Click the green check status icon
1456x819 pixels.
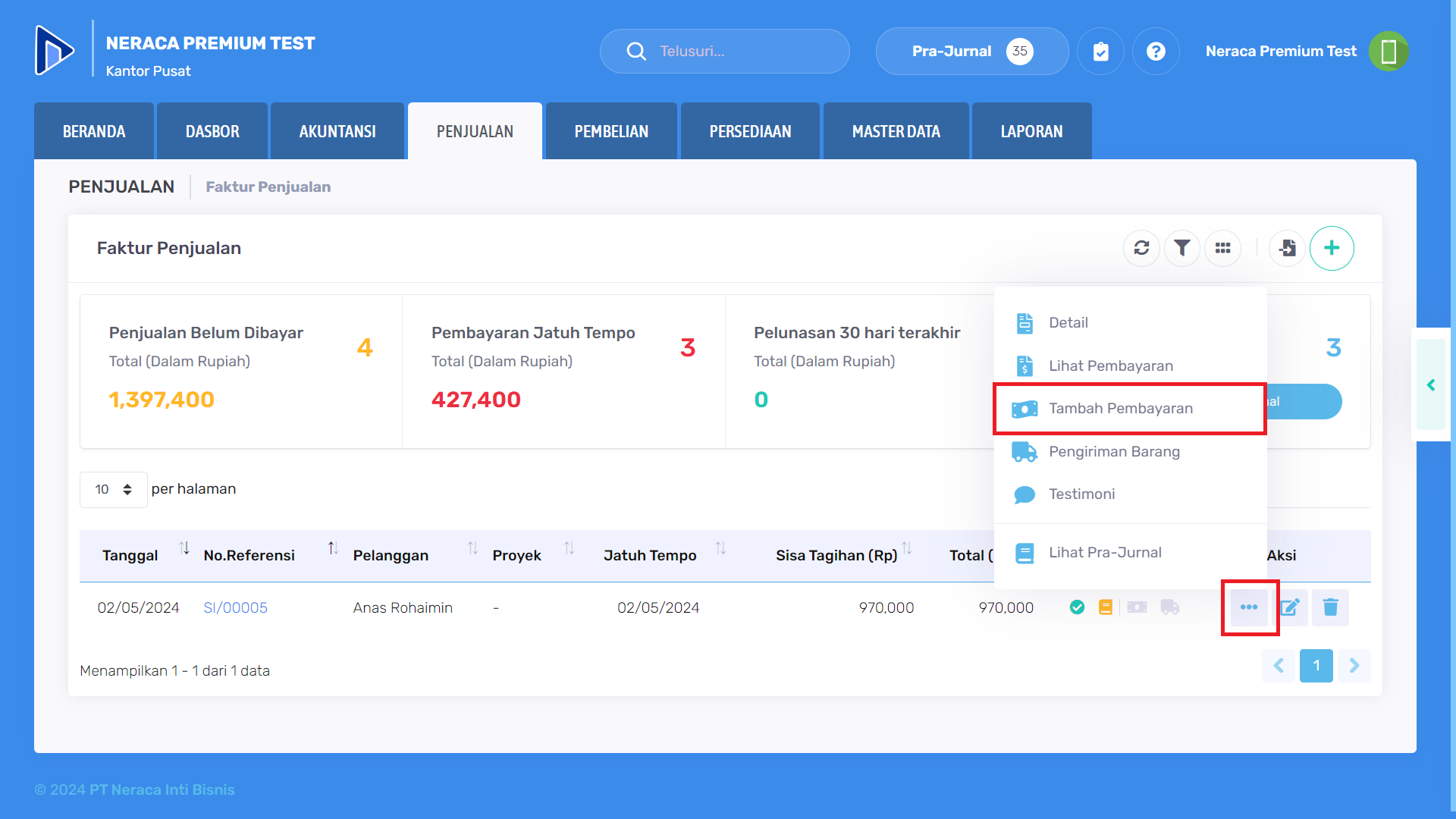[x=1077, y=607]
